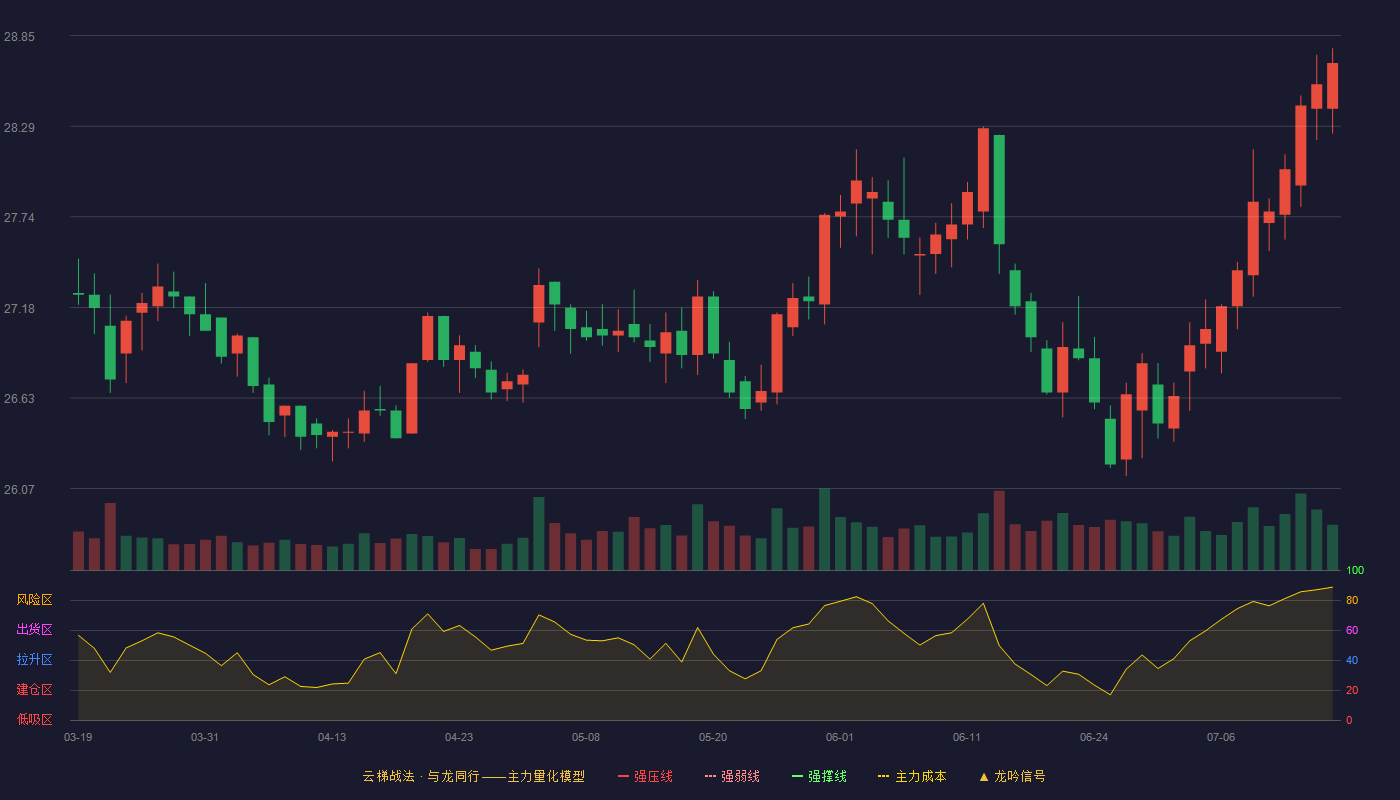Click the 26.63 price axis label
The height and width of the screenshot is (800, 1400).
[x=19, y=399]
